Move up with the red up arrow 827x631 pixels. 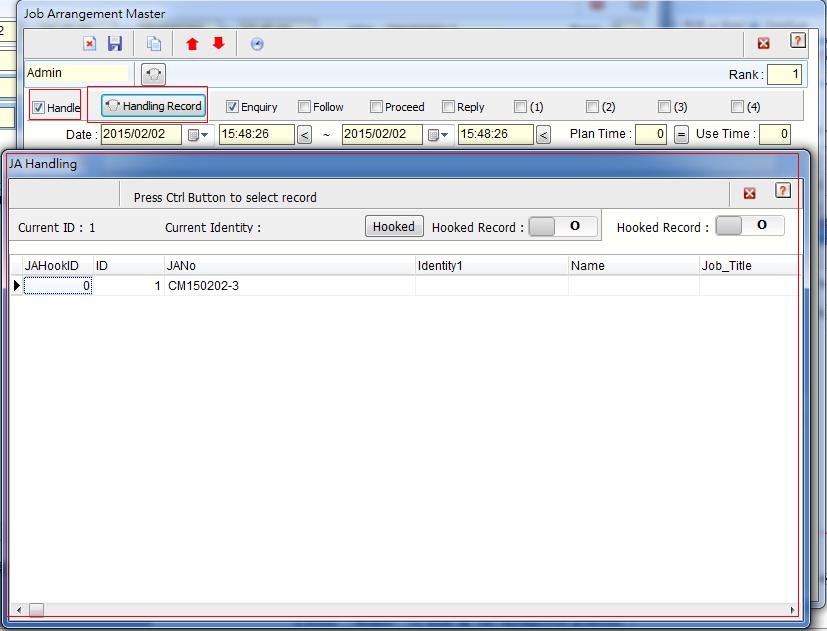[x=192, y=44]
